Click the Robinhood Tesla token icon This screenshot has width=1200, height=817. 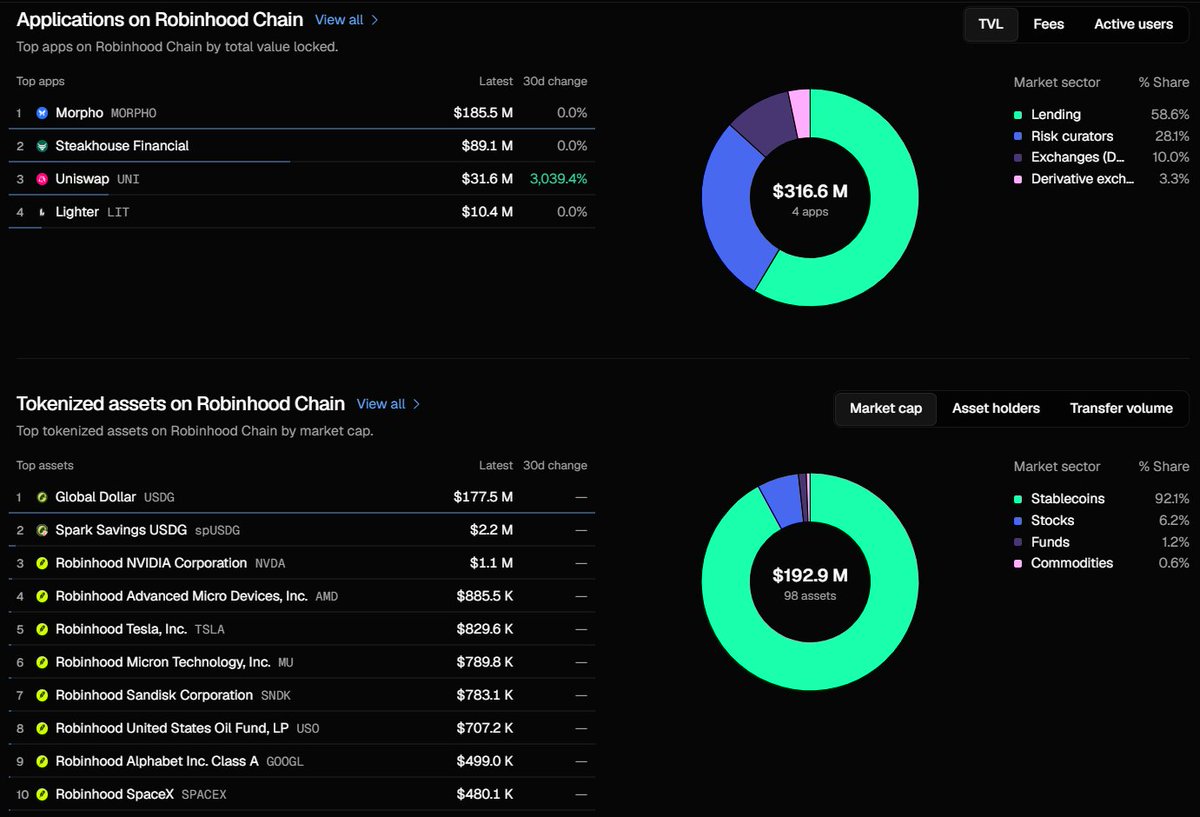click(x=42, y=629)
